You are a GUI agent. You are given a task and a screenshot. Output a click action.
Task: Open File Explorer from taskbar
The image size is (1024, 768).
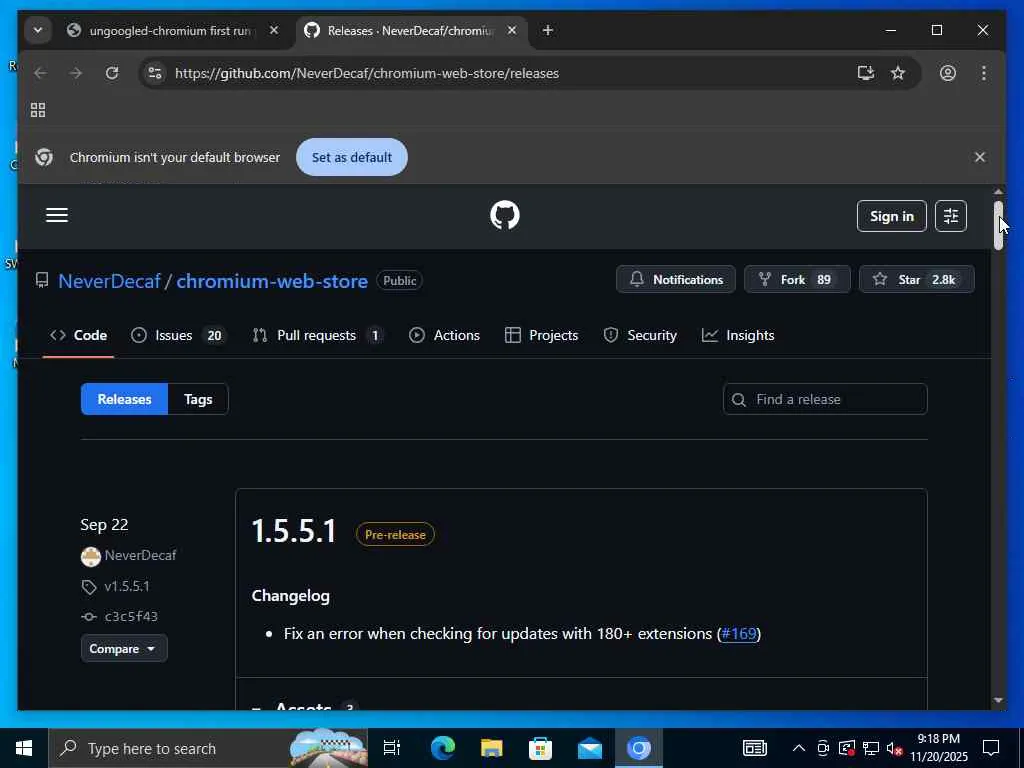pos(491,748)
